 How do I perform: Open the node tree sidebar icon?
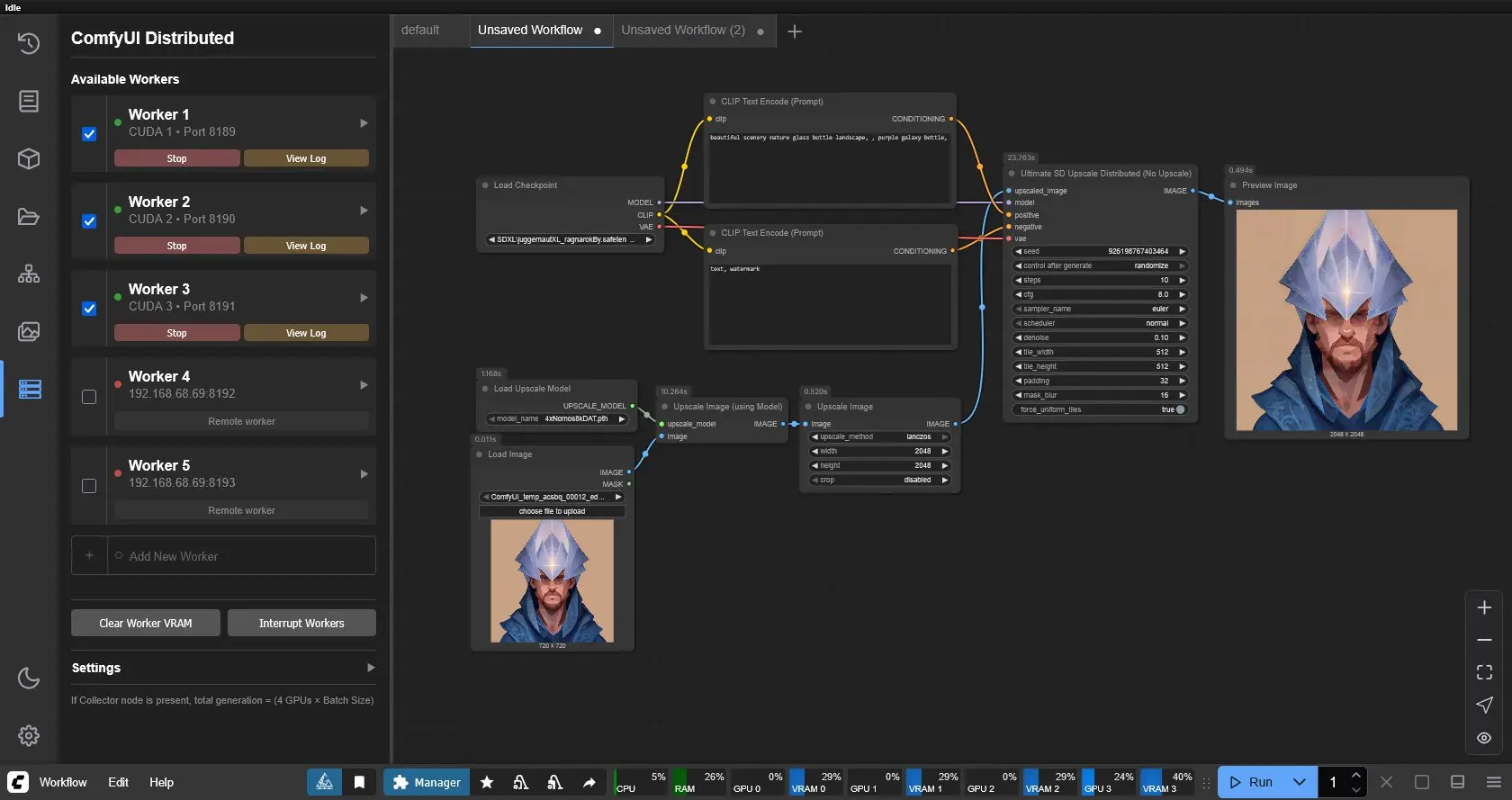point(29,274)
